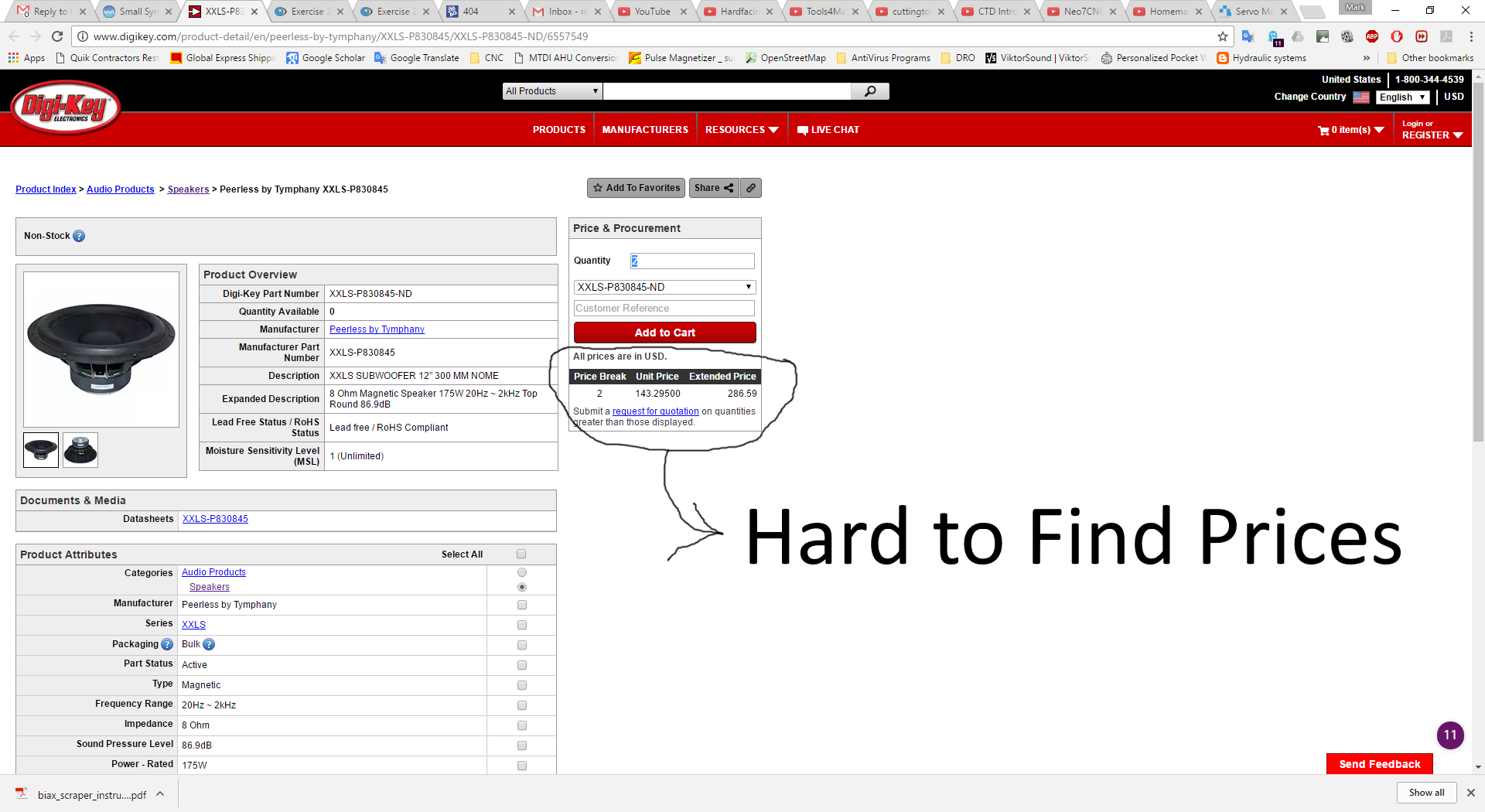Screen dimensions: 1485x812
Task: Open the Chrome menu three dots
Action: click(x=1471, y=36)
